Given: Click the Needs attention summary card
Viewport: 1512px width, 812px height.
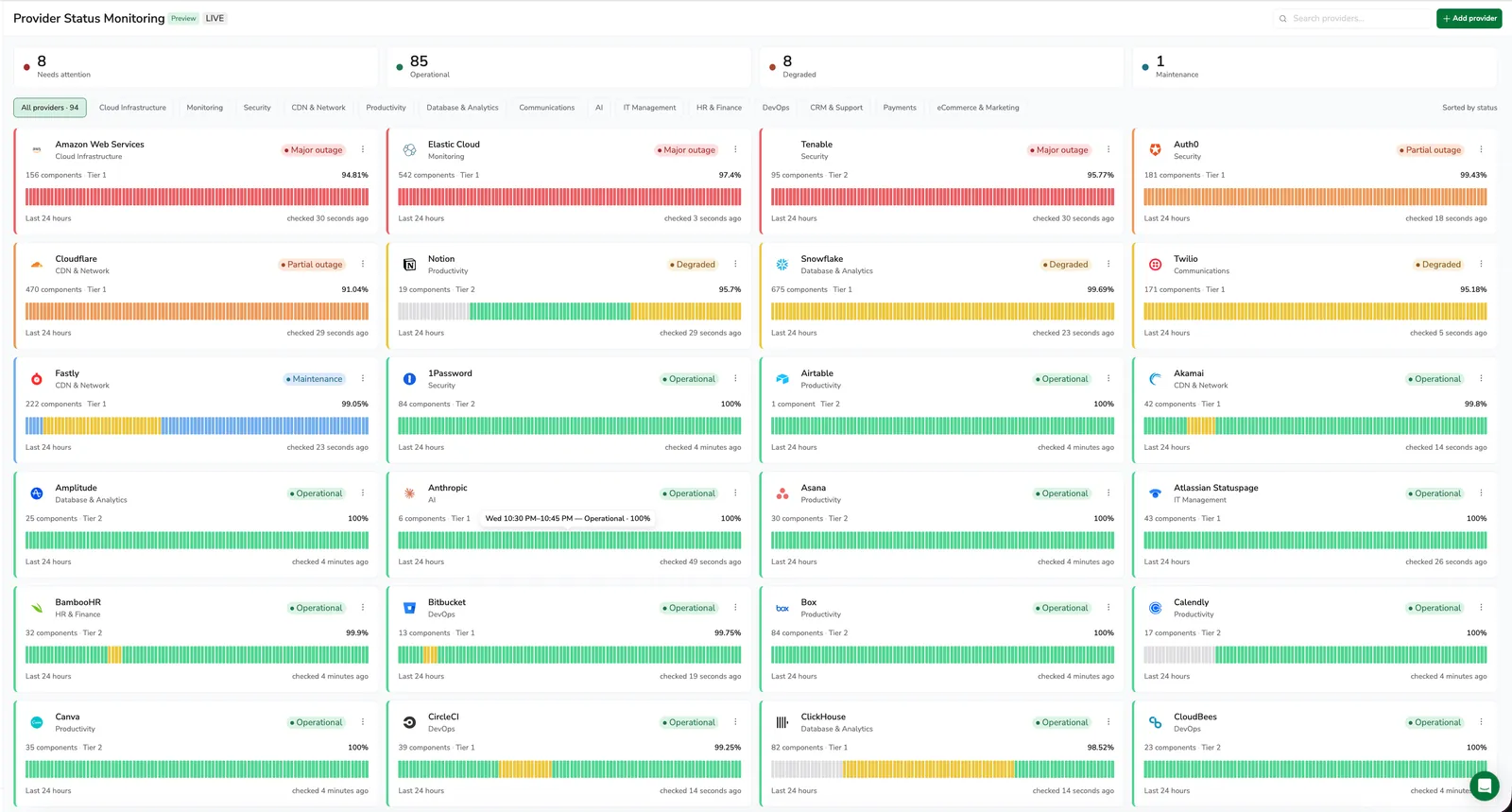Looking at the screenshot, I should tap(197, 67).
